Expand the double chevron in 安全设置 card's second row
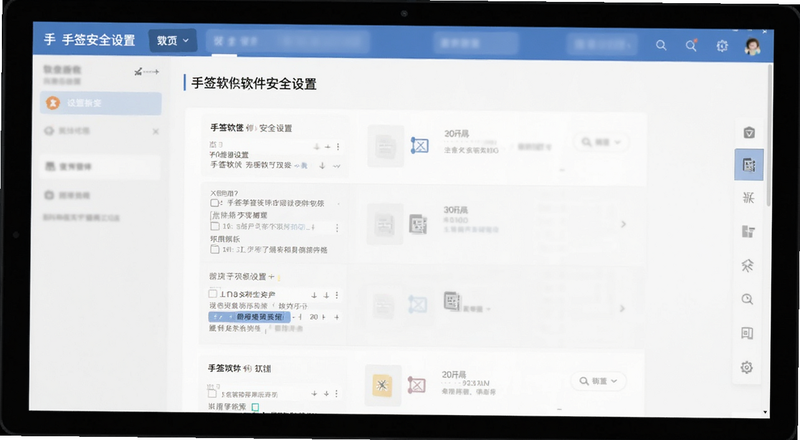 tap(336, 166)
